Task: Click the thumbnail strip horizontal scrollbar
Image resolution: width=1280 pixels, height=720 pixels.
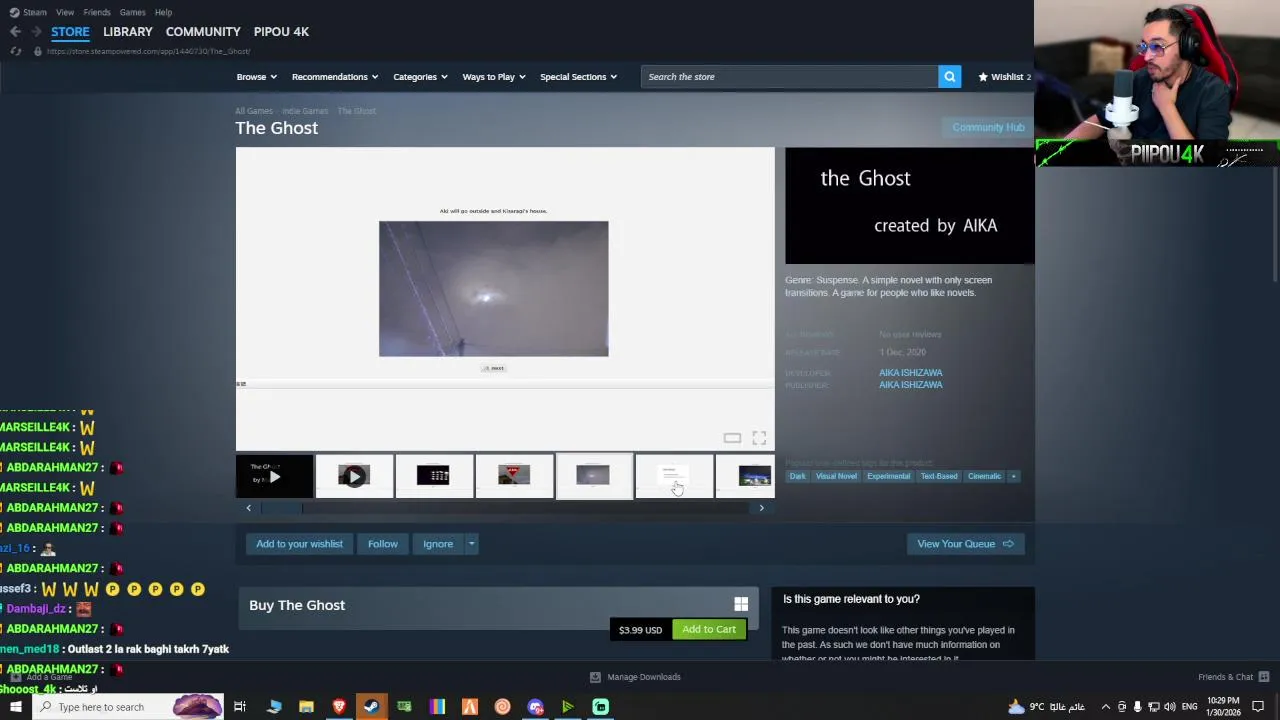Action: 505,508
